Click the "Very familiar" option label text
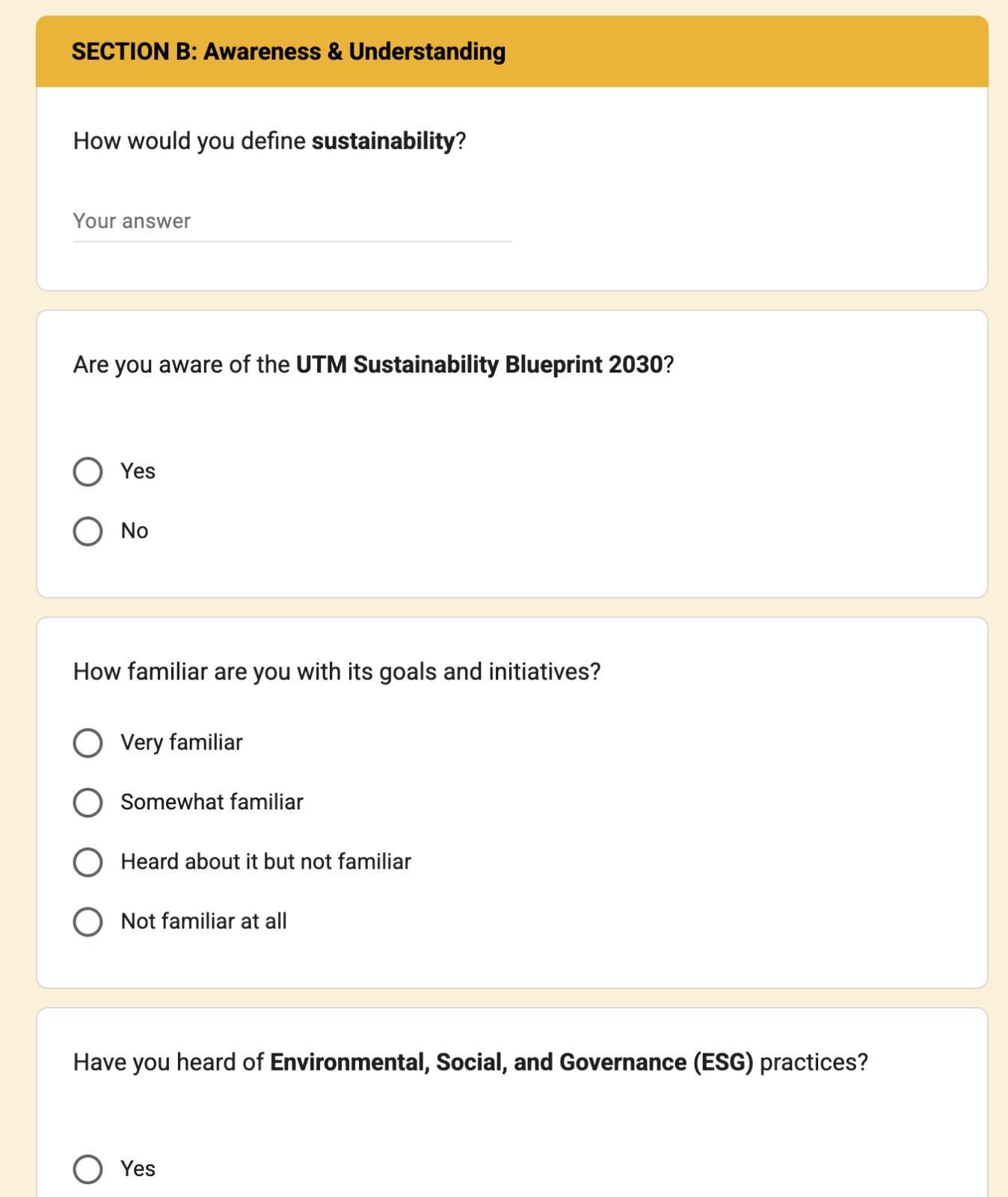Image resolution: width=1008 pixels, height=1197 pixels. (182, 743)
